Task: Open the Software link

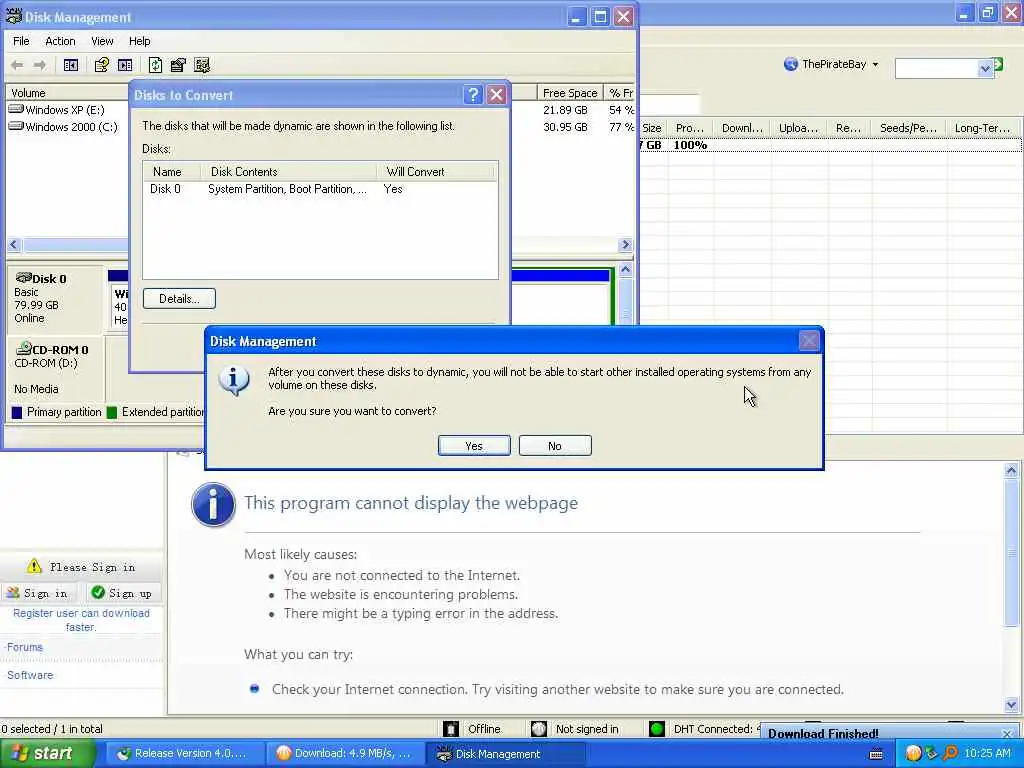Action: click(30, 675)
